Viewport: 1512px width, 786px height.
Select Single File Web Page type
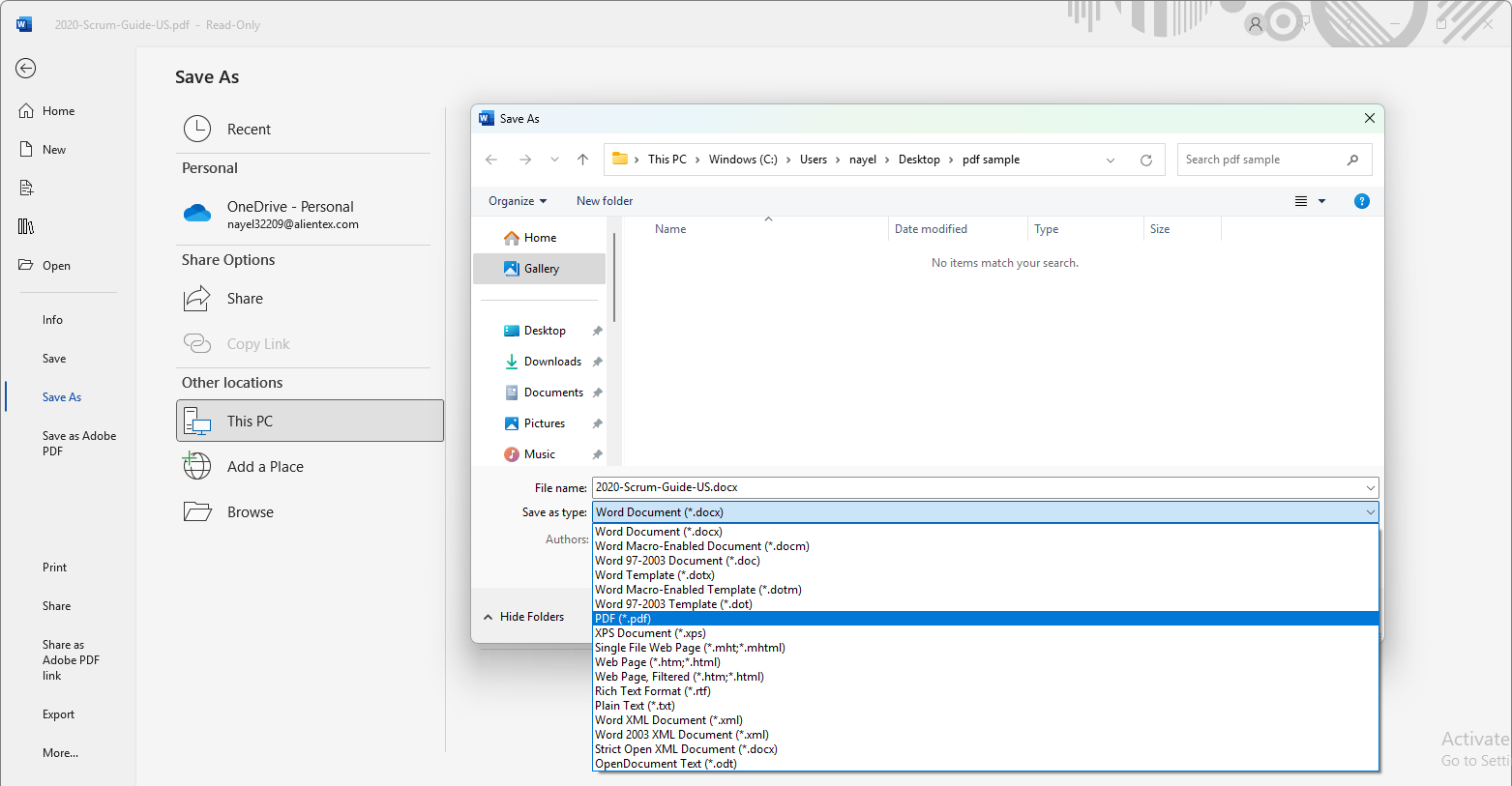(985, 648)
